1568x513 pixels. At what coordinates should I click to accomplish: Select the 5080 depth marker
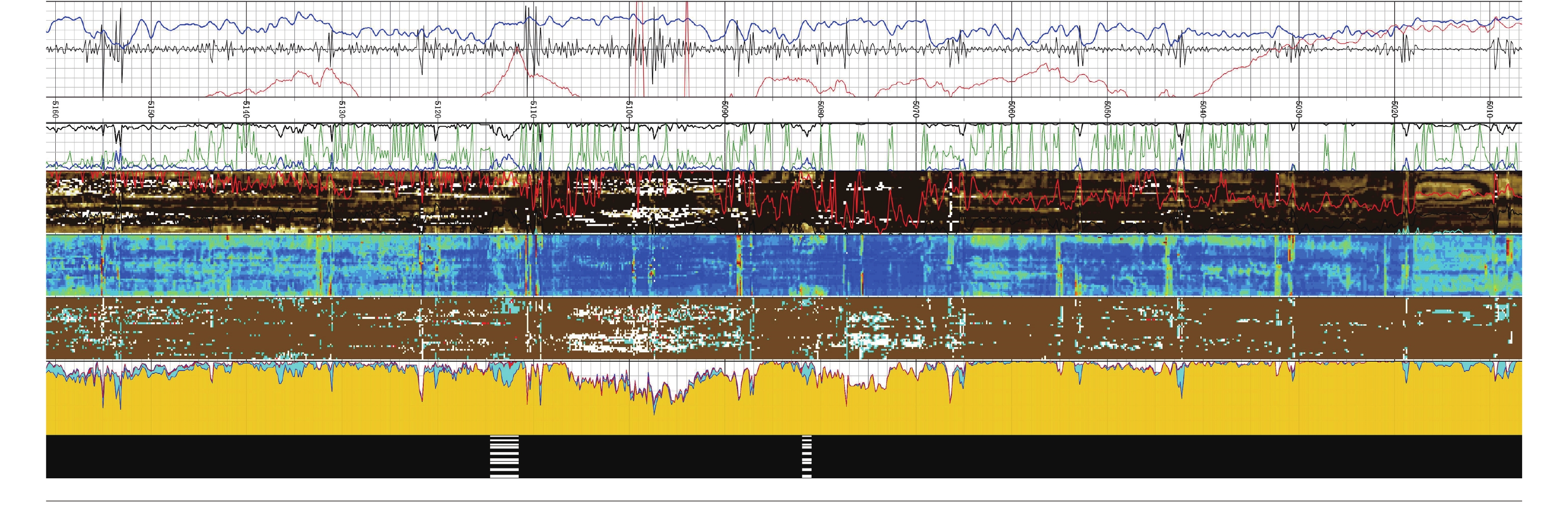821,111
